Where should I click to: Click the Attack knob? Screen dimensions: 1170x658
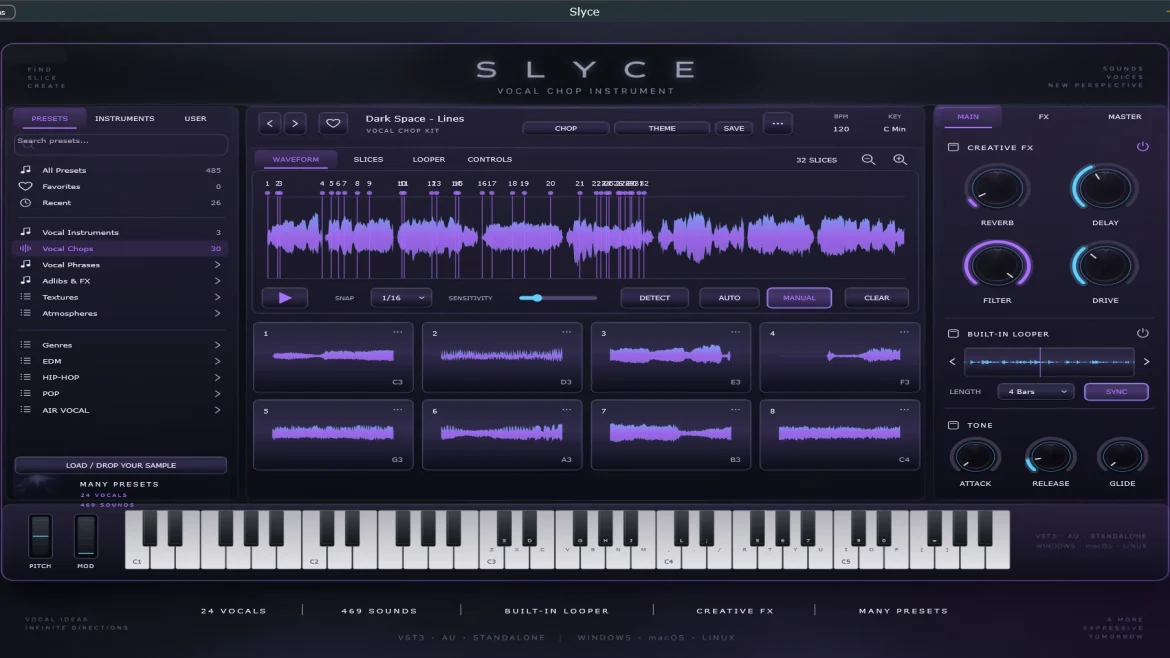975,457
